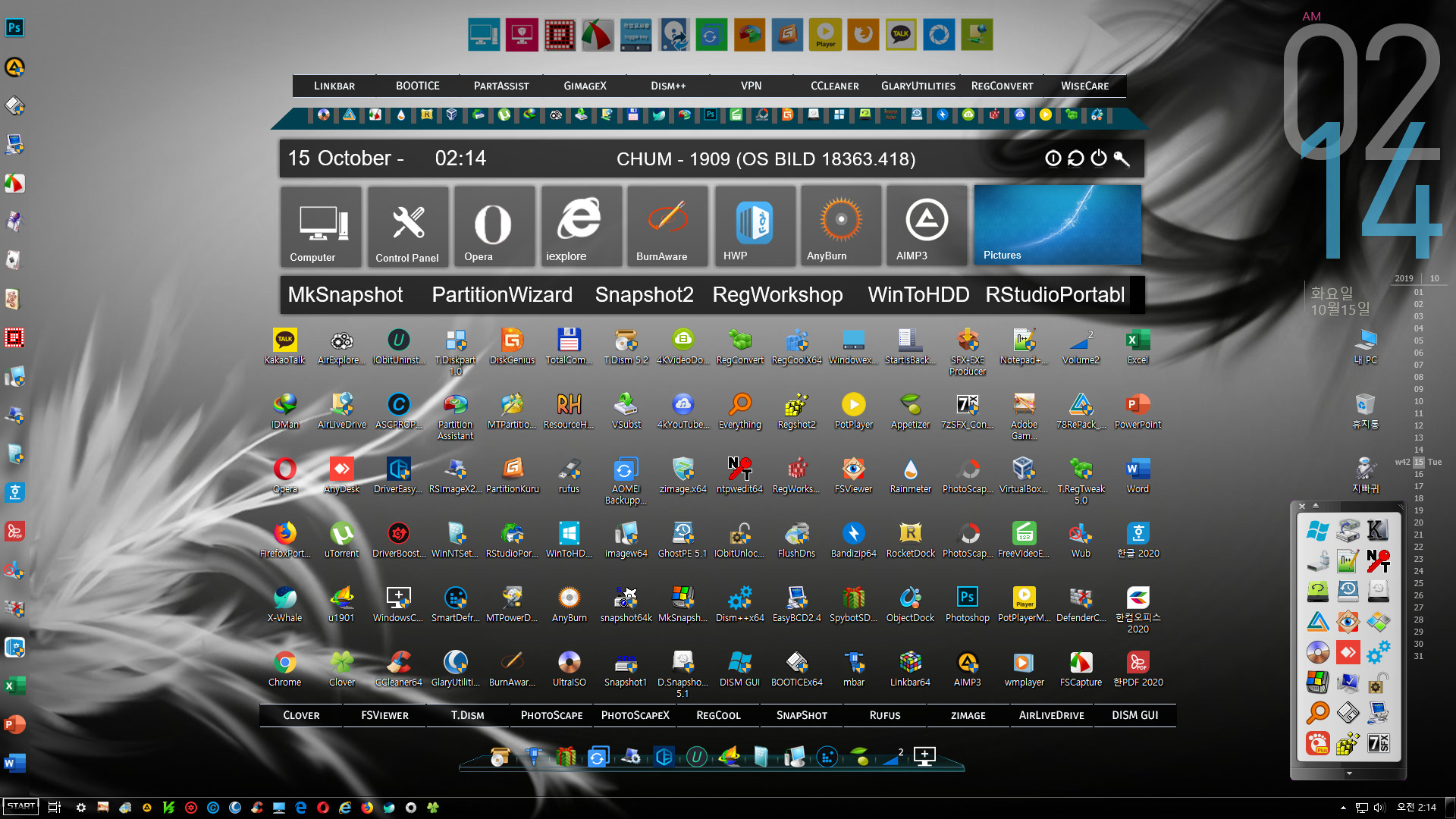1456x819 pixels.
Task: Click the restart icon in info bar
Action: click(1075, 158)
